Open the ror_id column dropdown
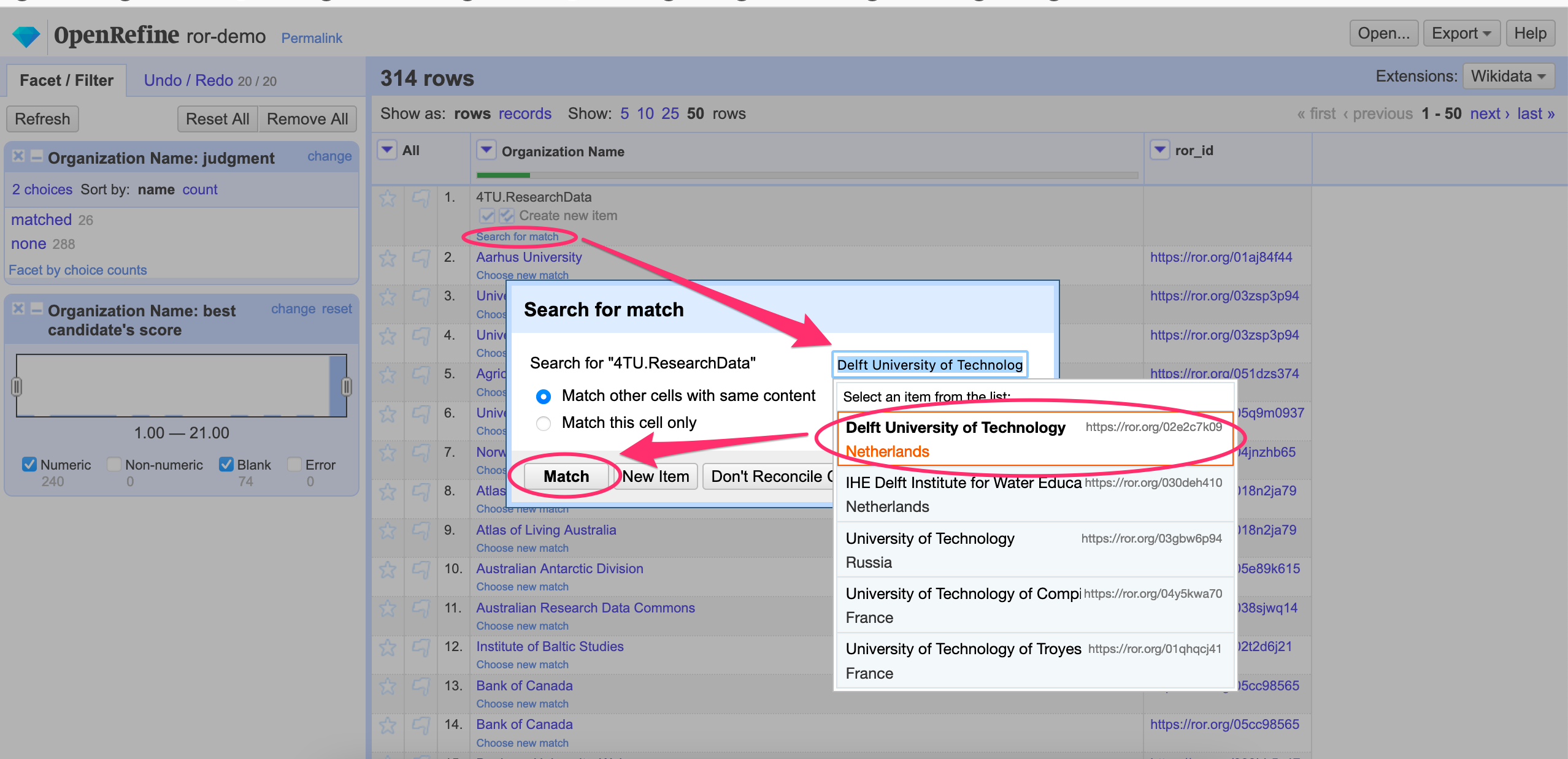Viewport: 1568px width, 759px height. (1159, 150)
